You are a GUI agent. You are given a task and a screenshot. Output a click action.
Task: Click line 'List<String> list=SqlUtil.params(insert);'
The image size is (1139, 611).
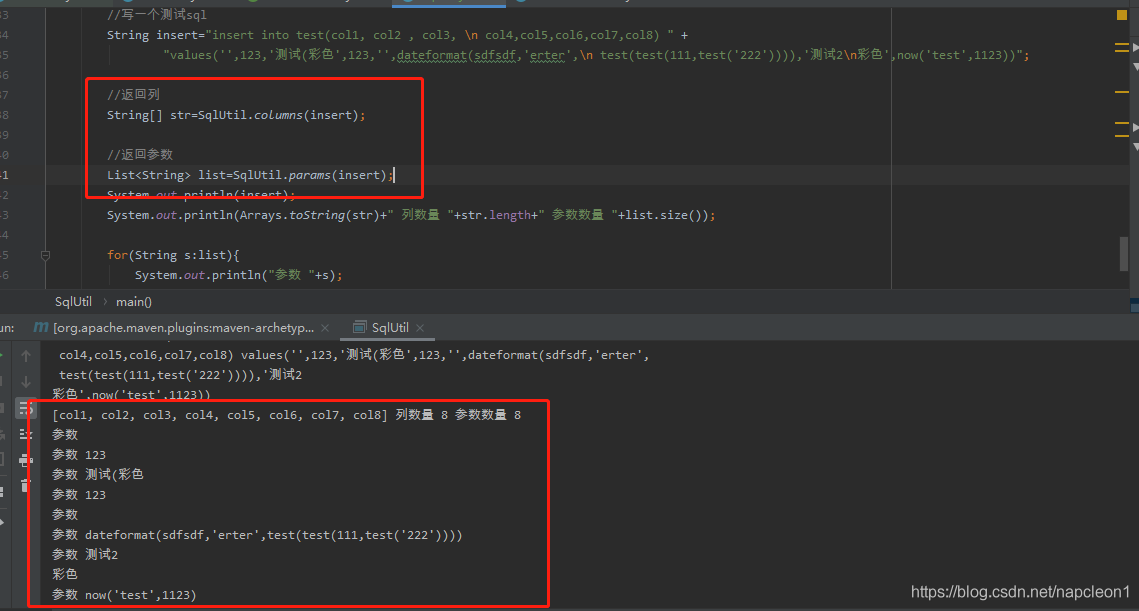(250, 175)
